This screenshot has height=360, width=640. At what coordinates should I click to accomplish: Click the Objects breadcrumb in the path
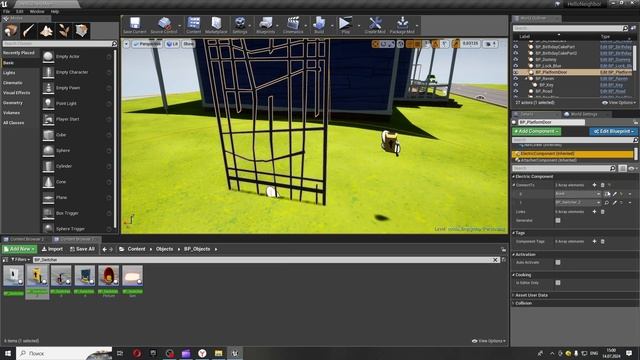(x=164, y=249)
